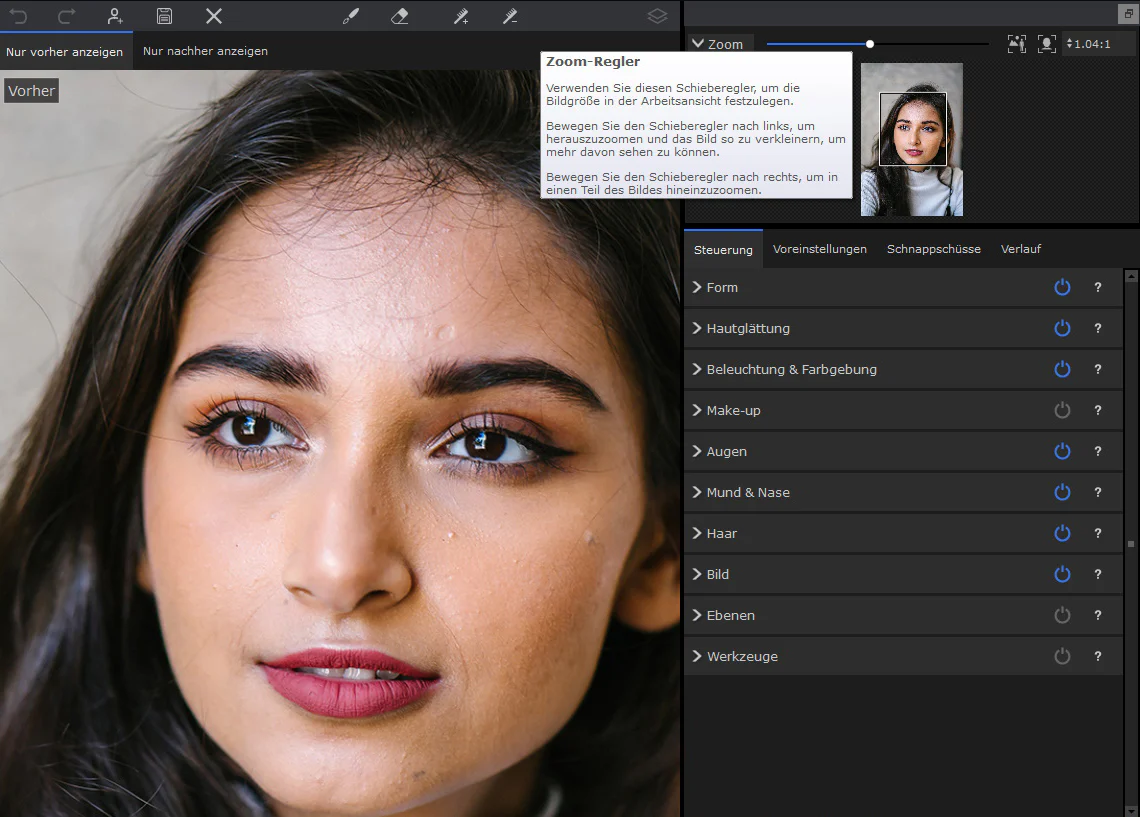Screen dimensions: 1140x817
Task: Toggle Haar power button
Action: pyautogui.click(x=1062, y=534)
